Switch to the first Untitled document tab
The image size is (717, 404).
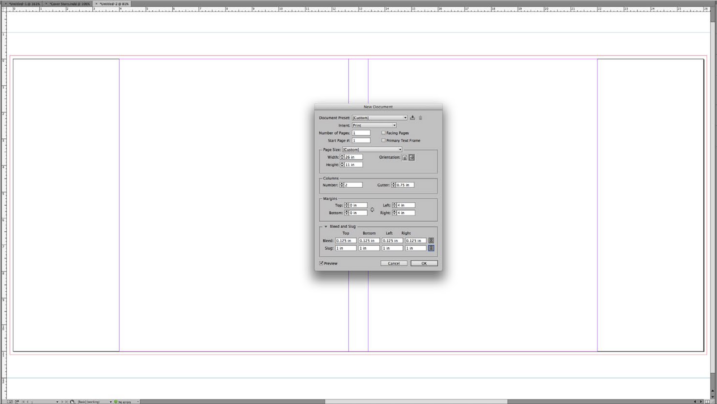(x=22, y=4)
